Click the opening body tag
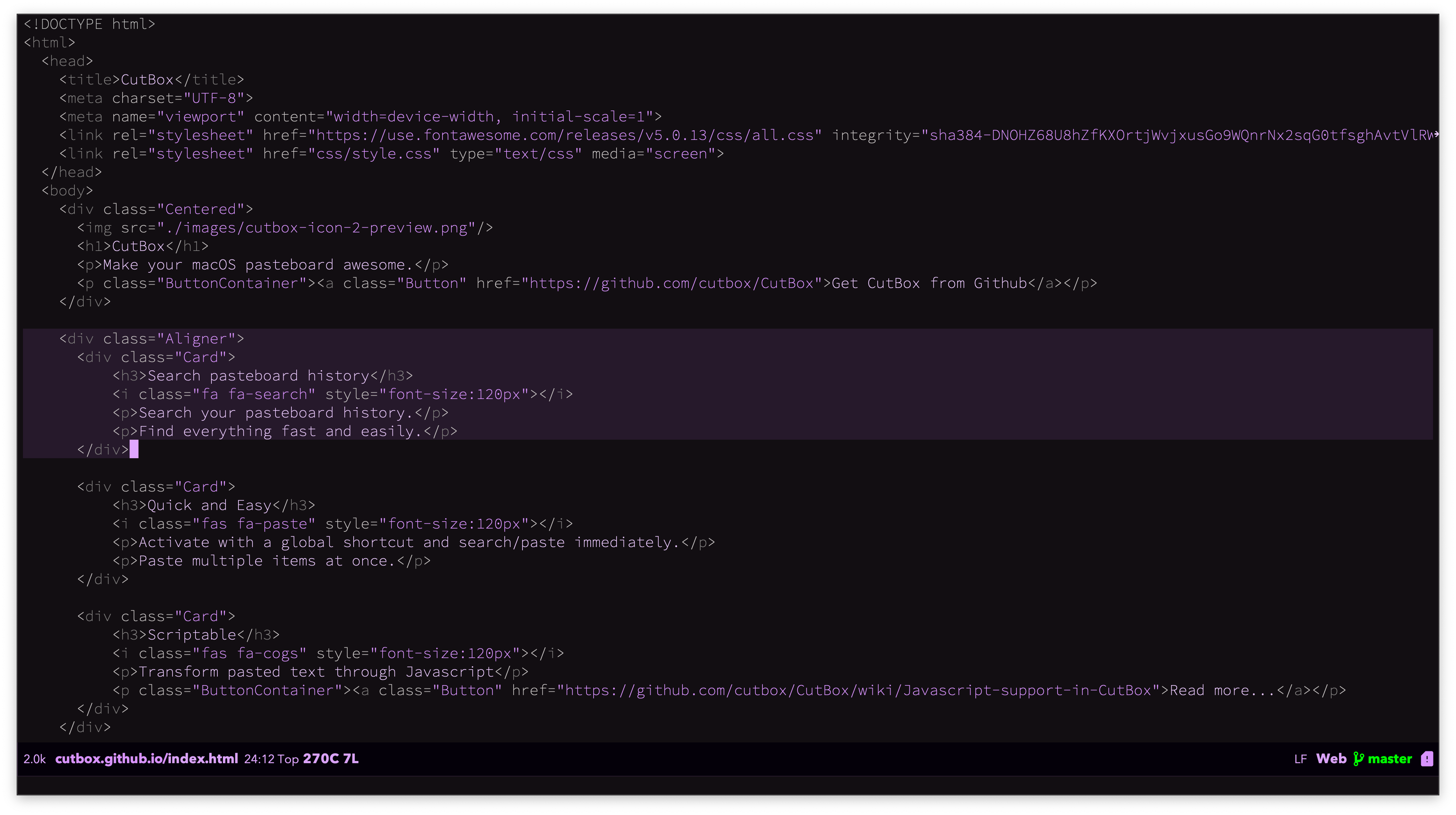 67,191
